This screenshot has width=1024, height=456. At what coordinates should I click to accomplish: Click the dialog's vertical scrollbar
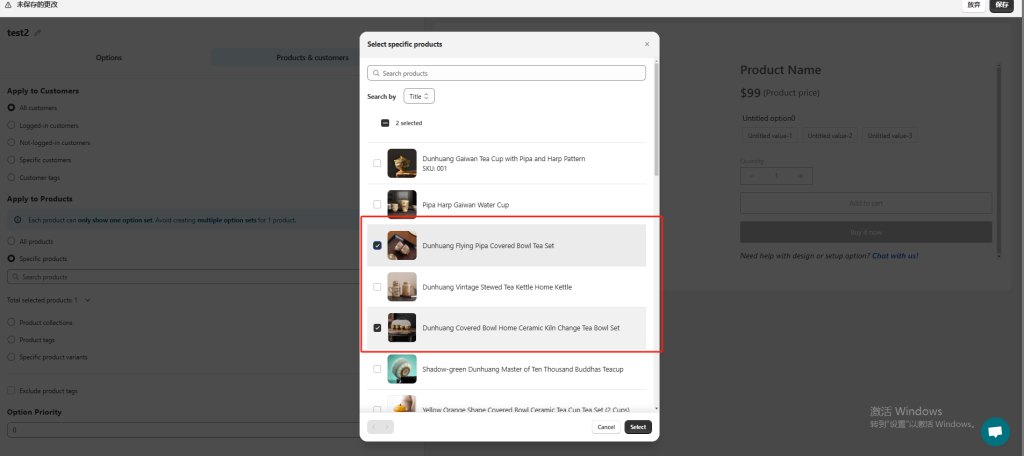[655, 120]
